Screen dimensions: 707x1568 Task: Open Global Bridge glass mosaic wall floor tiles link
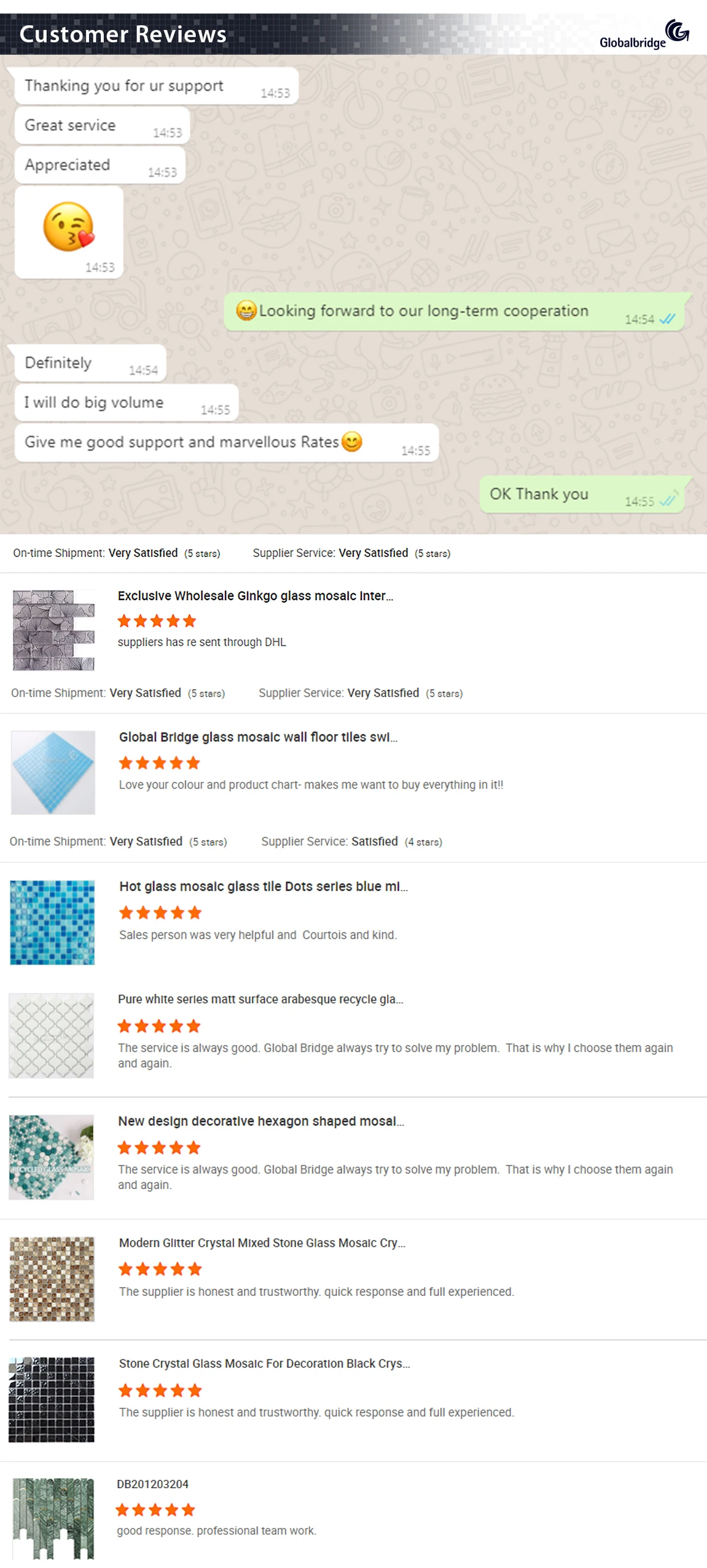point(258,737)
